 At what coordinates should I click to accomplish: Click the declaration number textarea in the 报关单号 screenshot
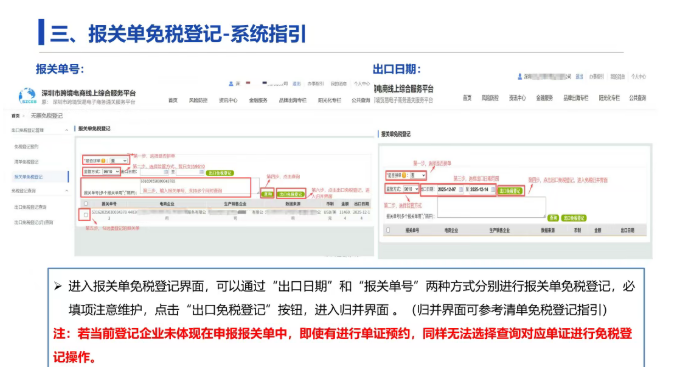[199, 186]
